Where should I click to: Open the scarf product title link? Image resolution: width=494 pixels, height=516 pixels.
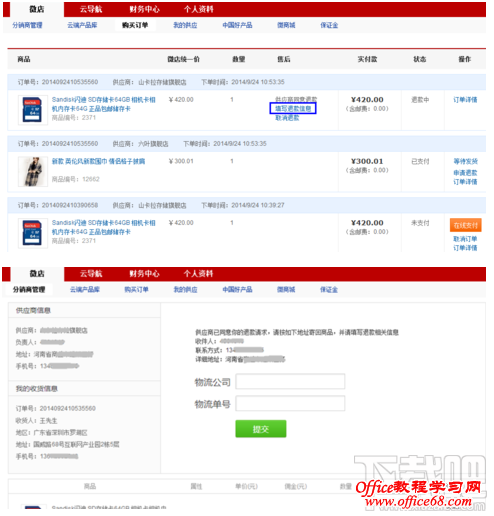point(98,161)
